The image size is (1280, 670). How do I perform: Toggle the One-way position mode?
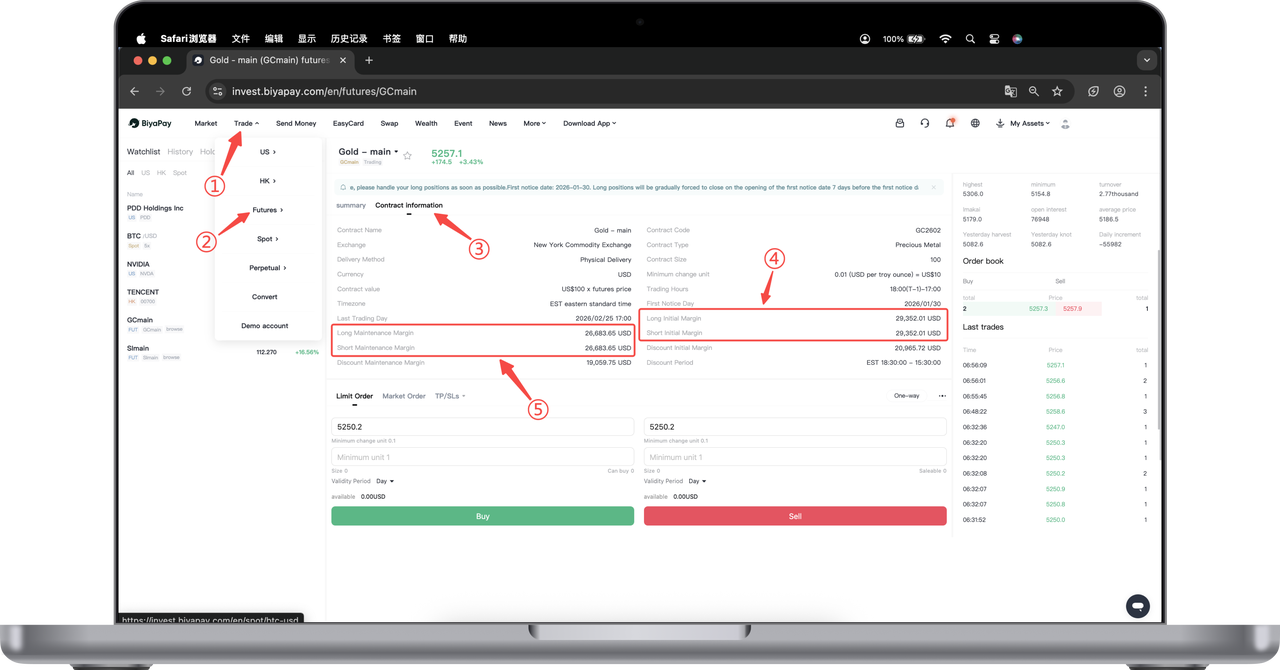click(x=906, y=396)
